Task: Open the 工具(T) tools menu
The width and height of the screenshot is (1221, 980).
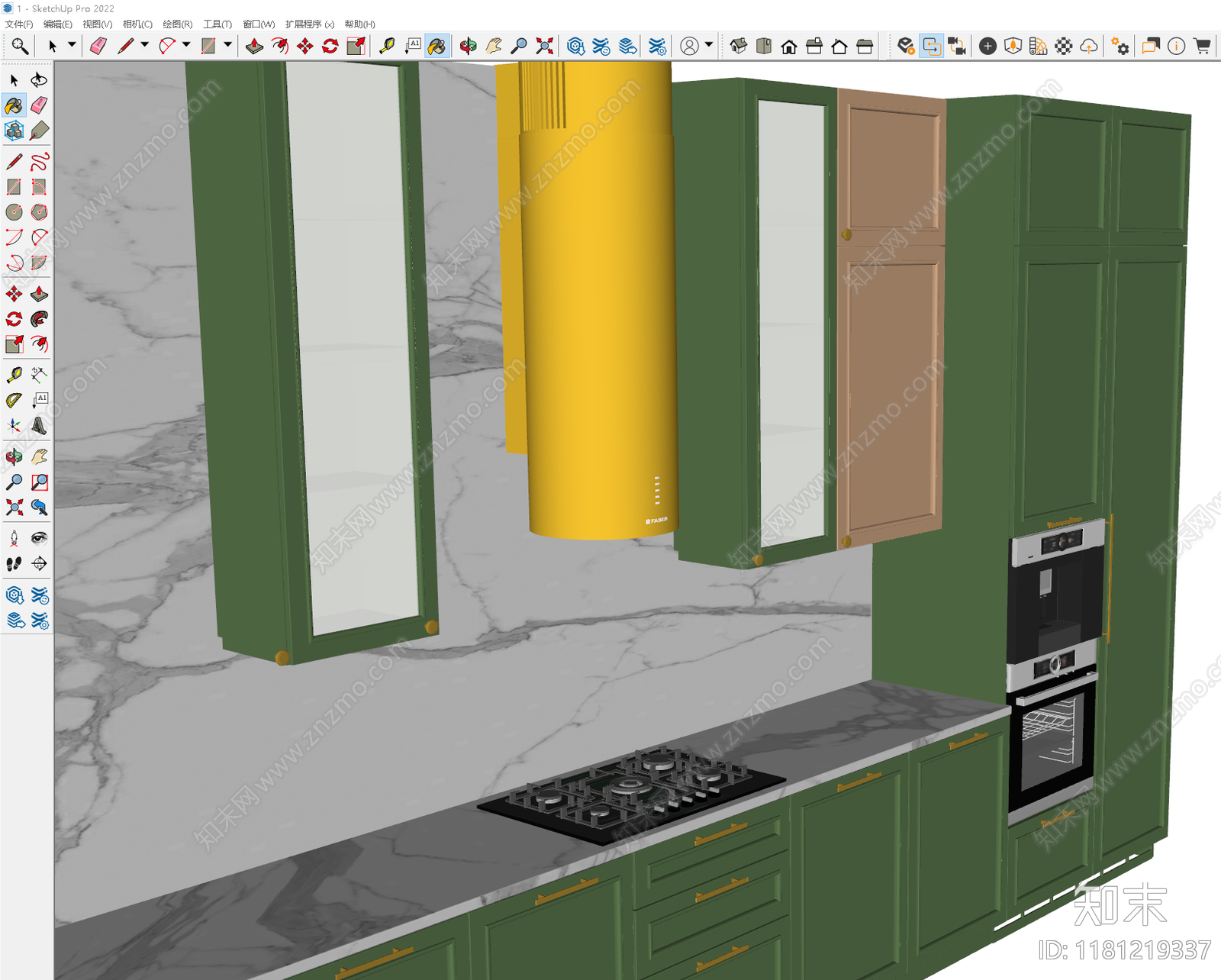Action: [217, 24]
